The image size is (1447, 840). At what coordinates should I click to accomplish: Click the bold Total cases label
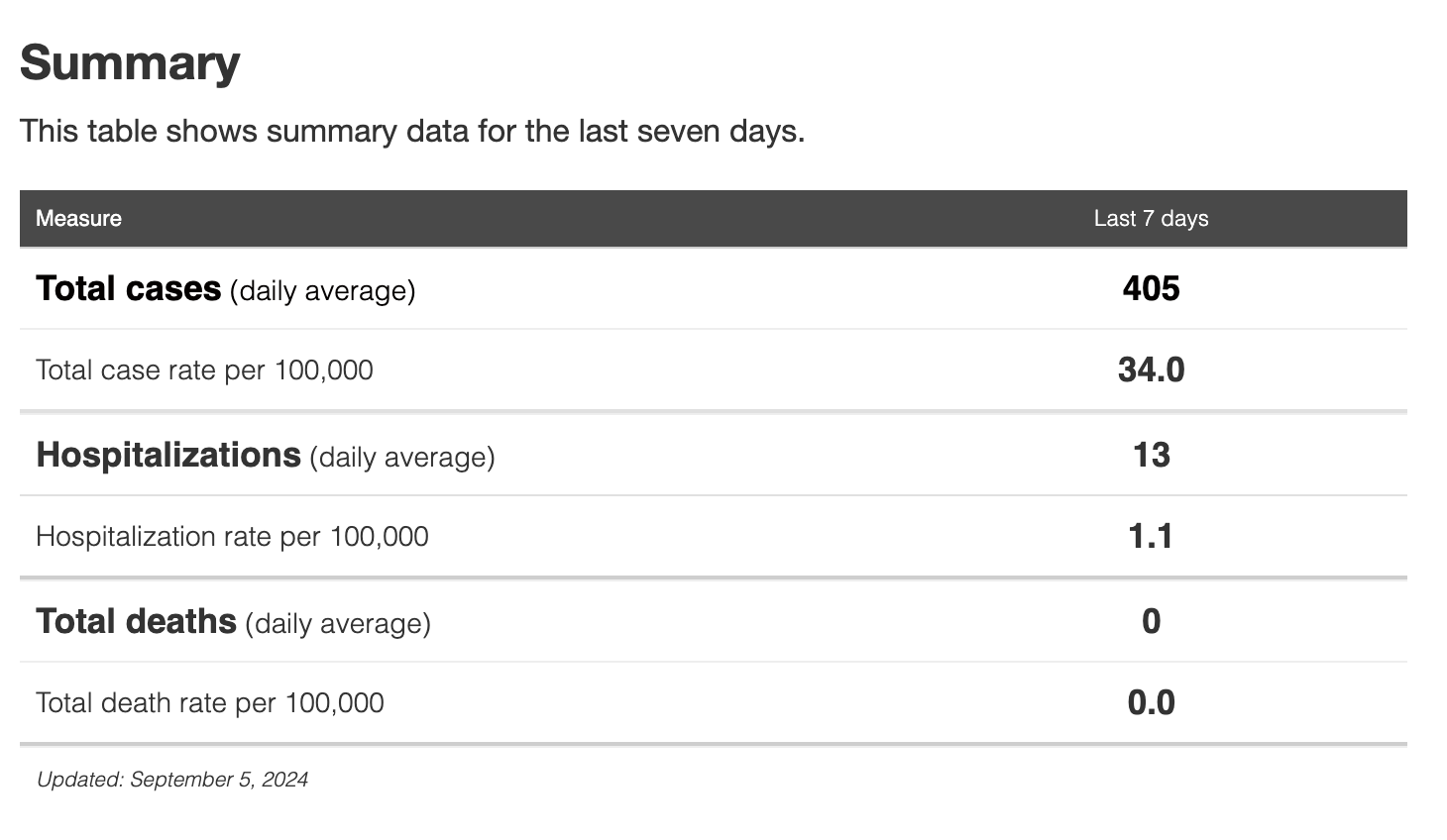click(x=128, y=289)
